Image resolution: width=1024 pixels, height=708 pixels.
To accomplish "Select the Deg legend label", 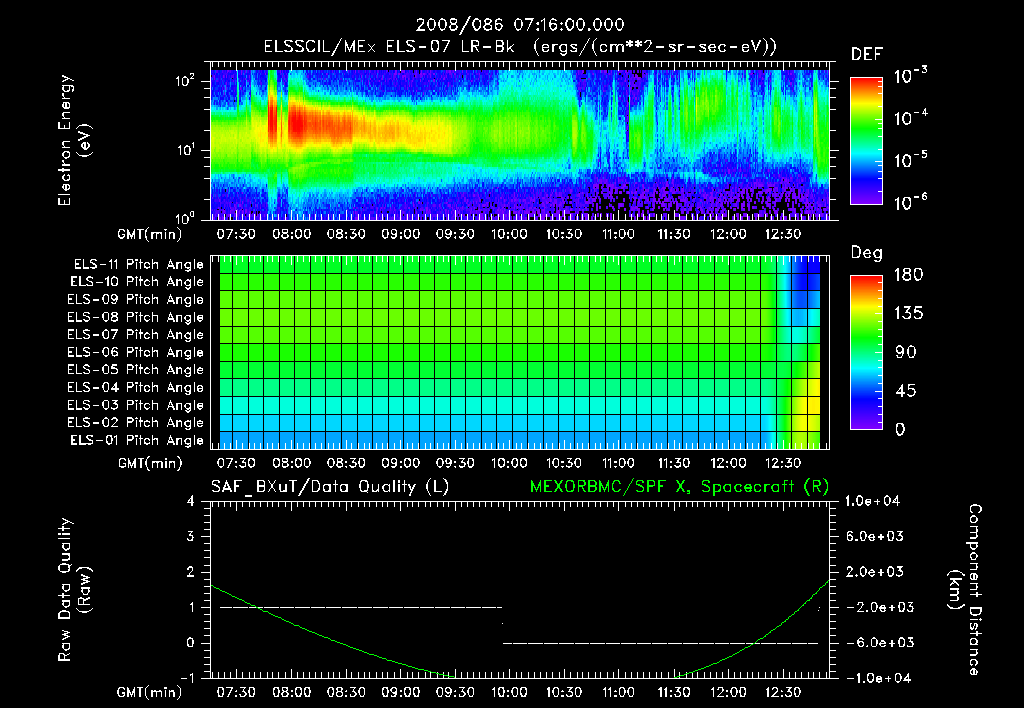I will tap(867, 253).
